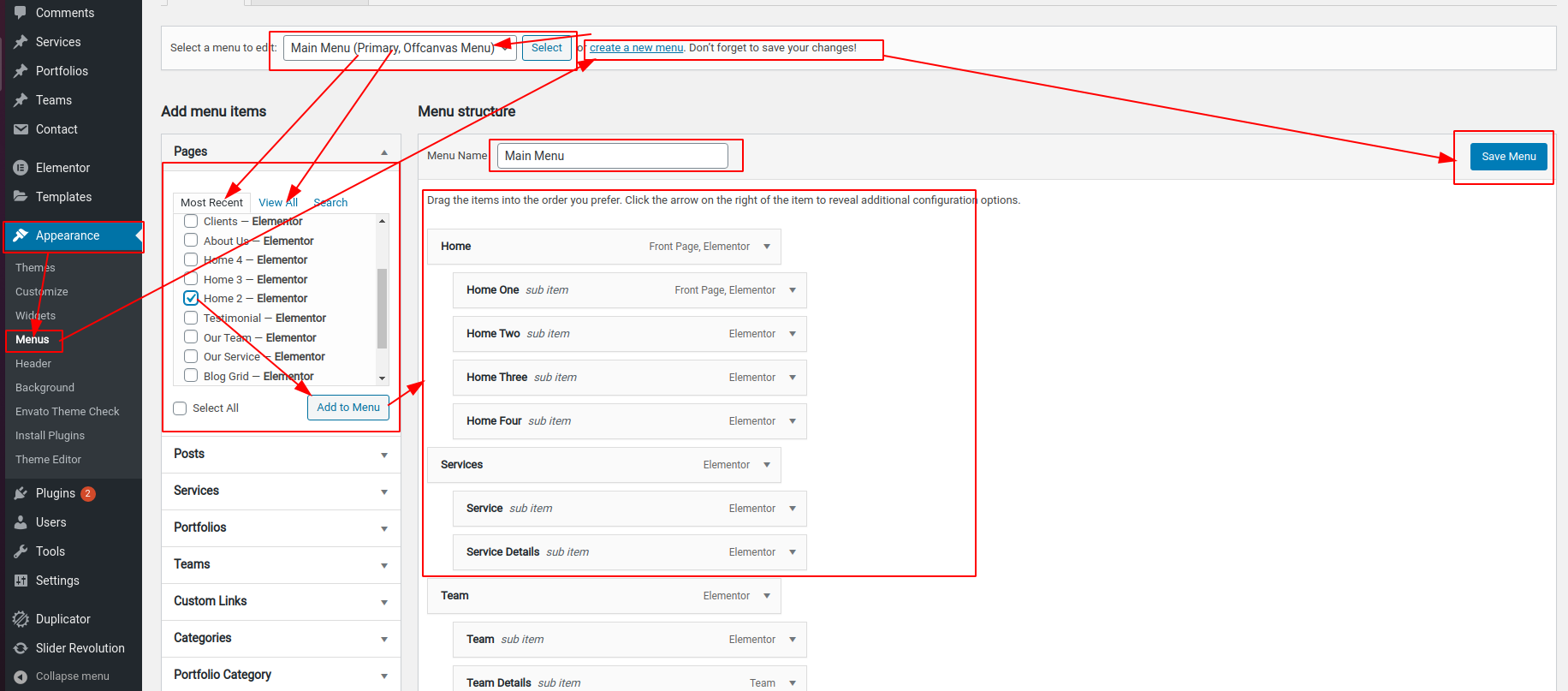Click the Plugins update count badge
1568x691 pixels.
click(x=88, y=493)
